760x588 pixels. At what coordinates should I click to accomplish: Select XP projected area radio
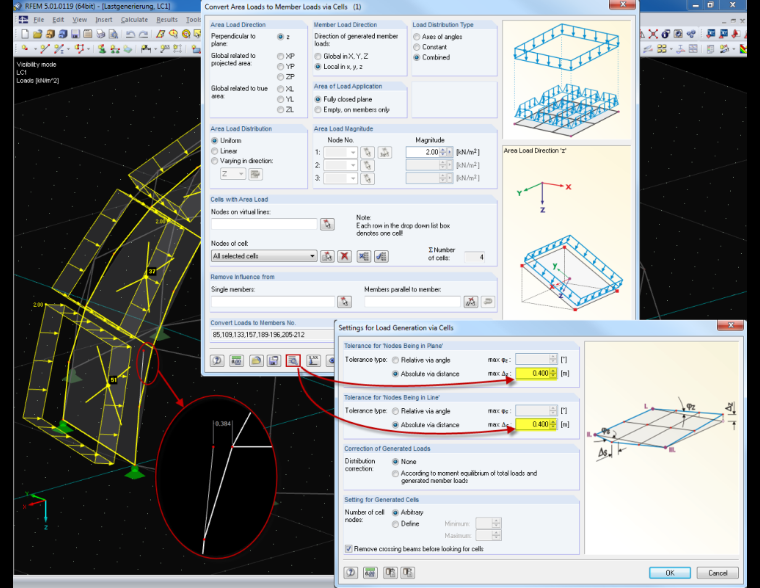tap(281, 56)
